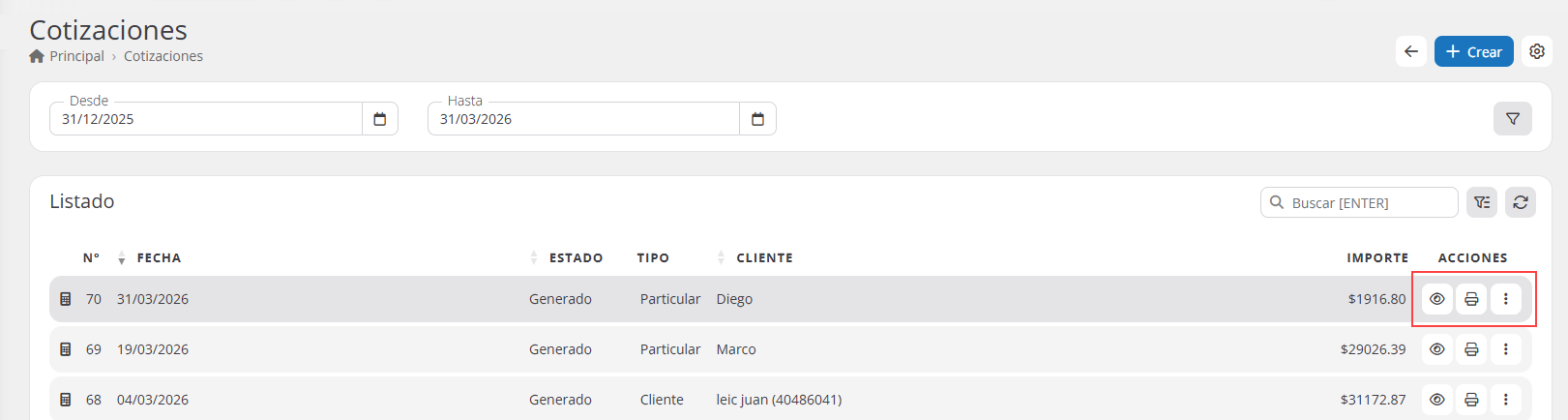View quotation 69 with eye icon

click(1437, 349)
